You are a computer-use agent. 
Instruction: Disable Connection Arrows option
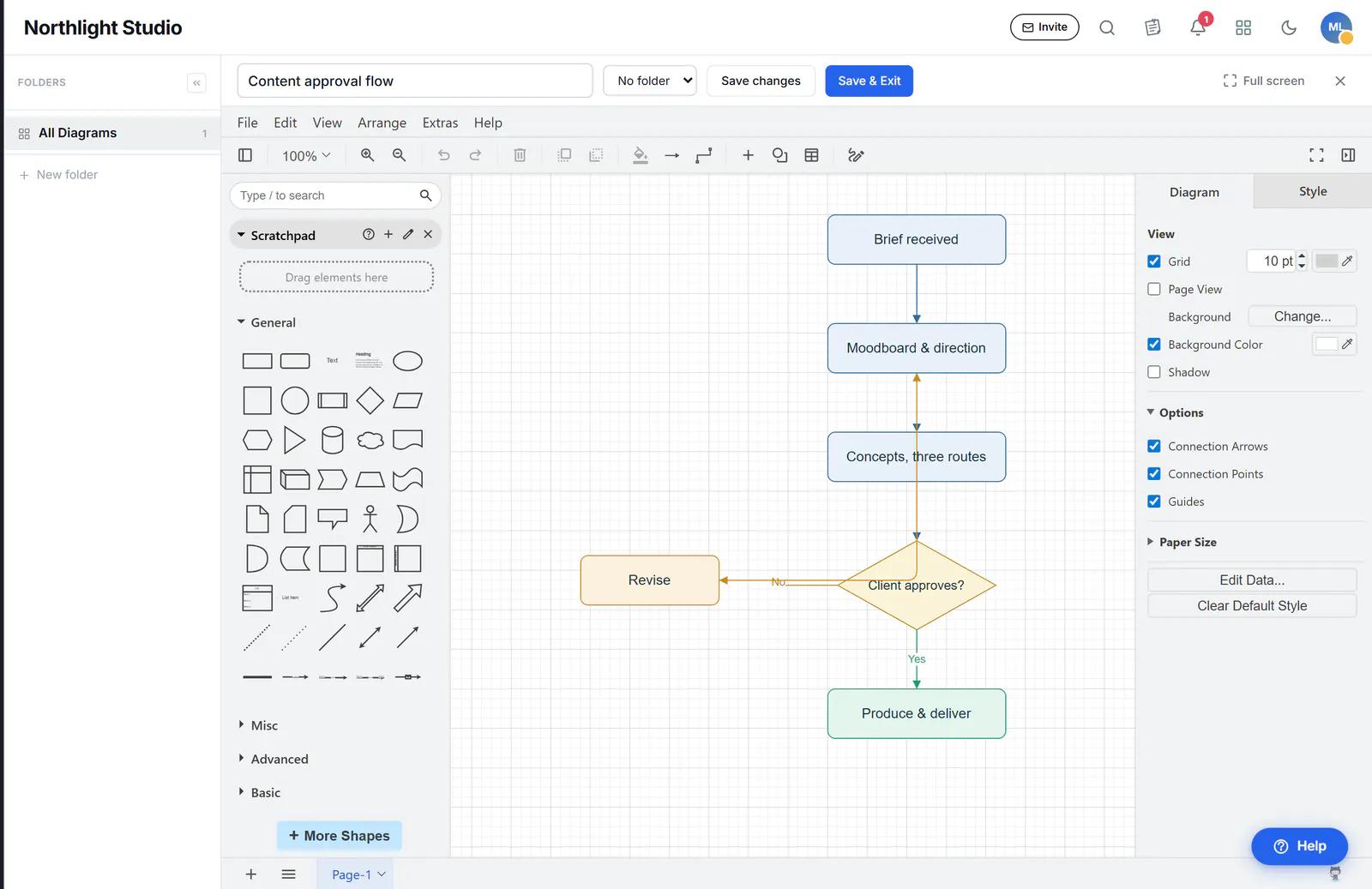1154,446
